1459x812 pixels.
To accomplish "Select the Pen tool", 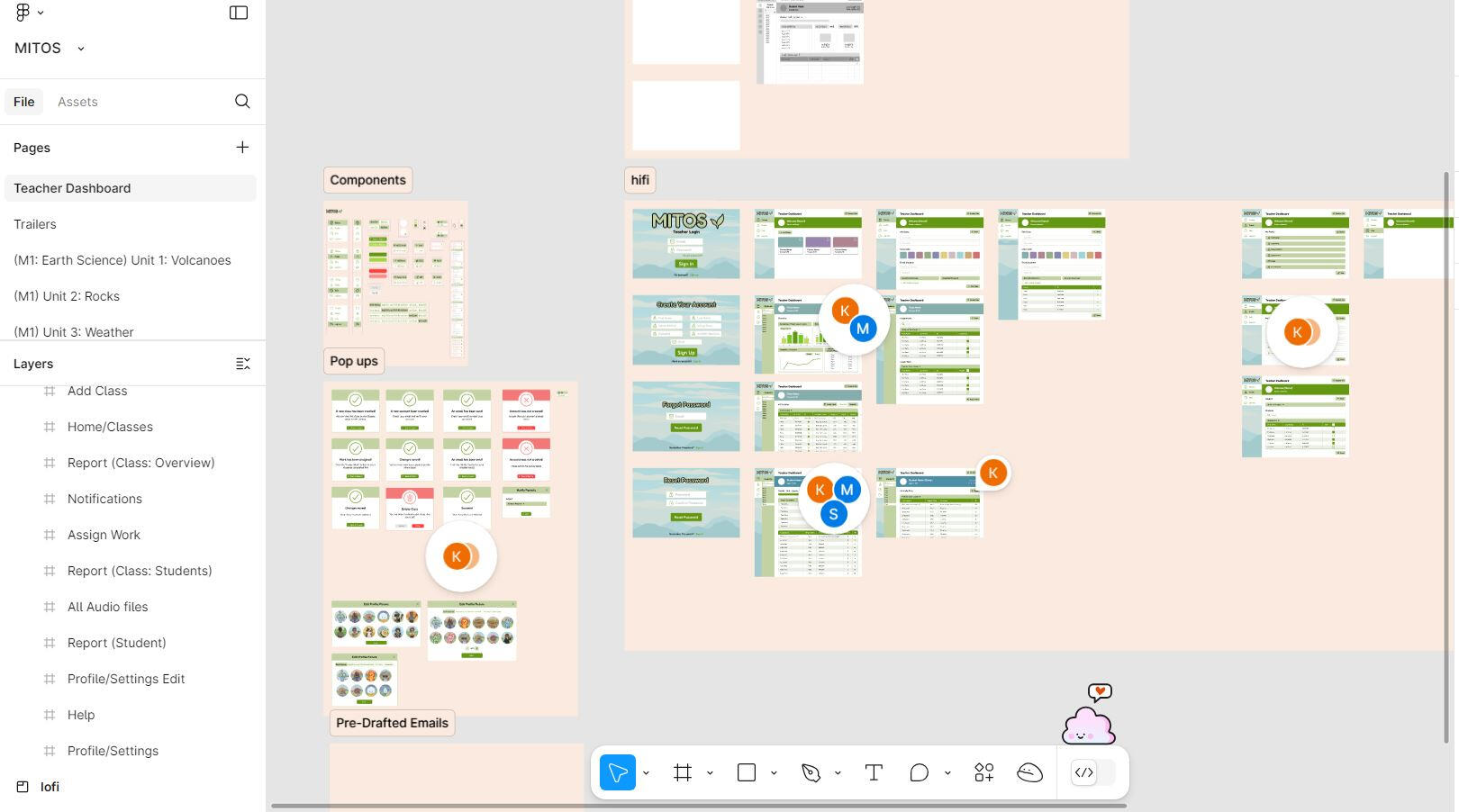I will (811, 772).
